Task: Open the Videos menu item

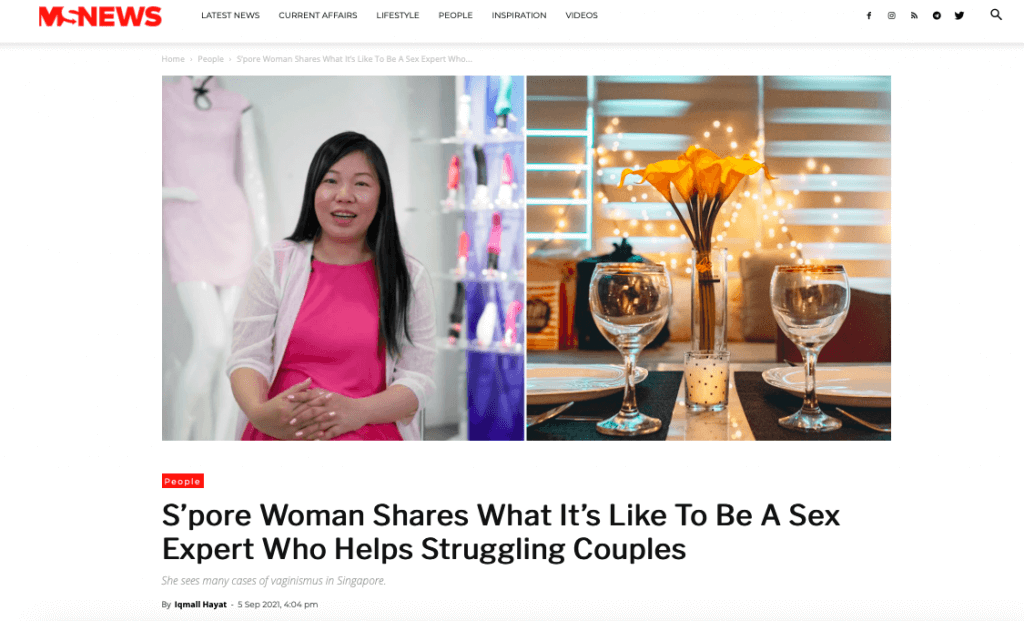Action: point(581,15)
